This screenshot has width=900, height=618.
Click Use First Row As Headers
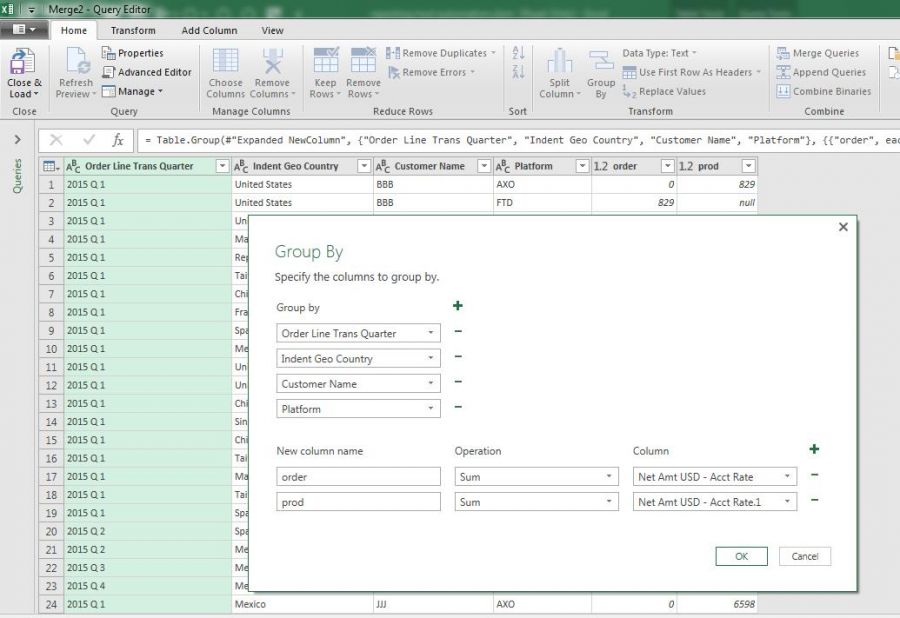tap(692, 72)
